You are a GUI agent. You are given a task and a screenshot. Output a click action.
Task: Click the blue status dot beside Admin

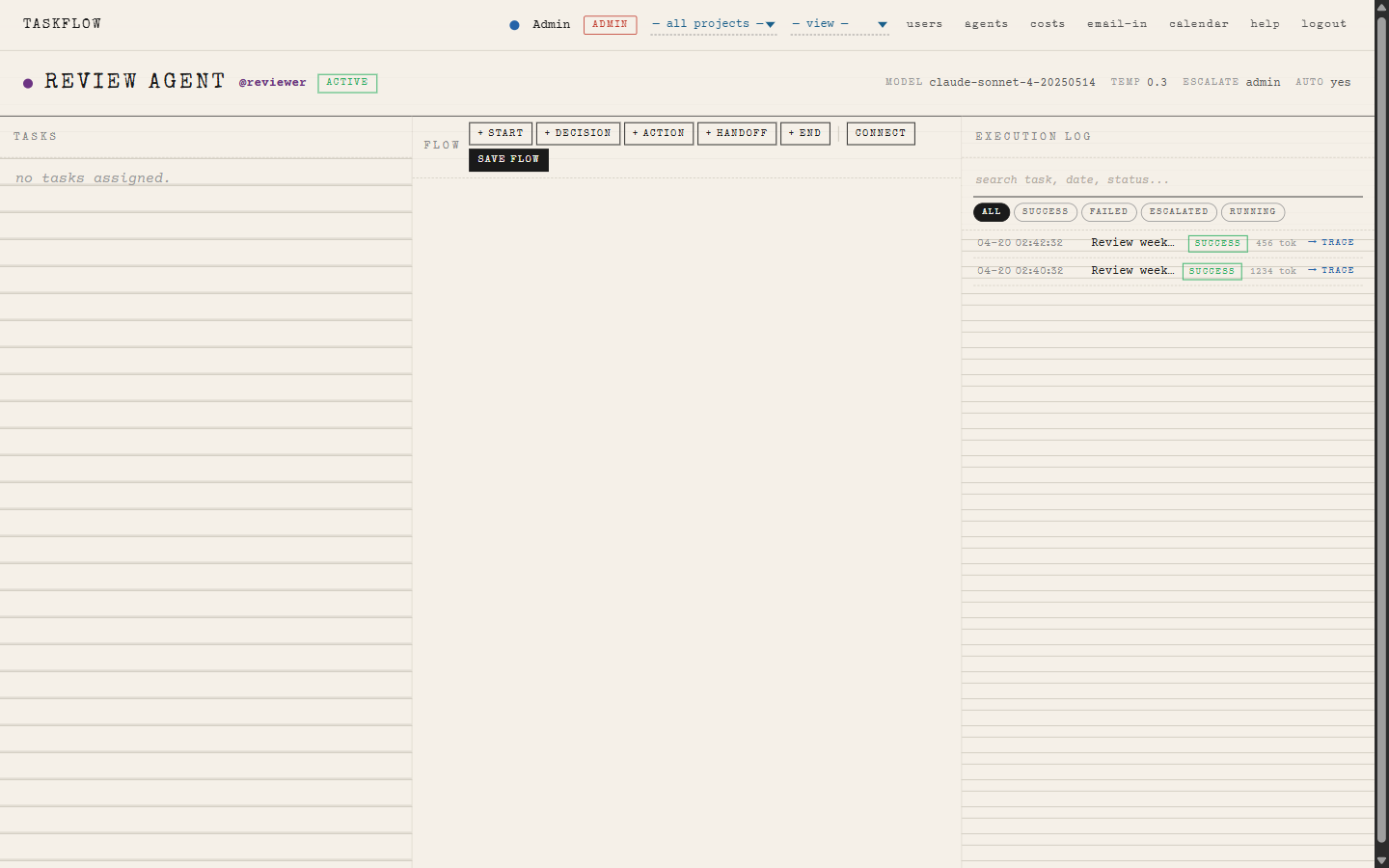point(514,24)
